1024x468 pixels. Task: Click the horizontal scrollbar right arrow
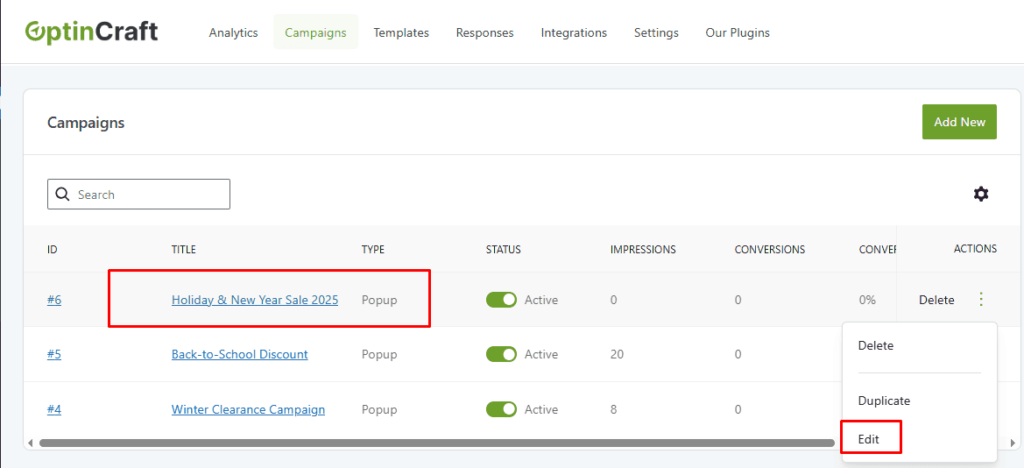(1012, 442)
